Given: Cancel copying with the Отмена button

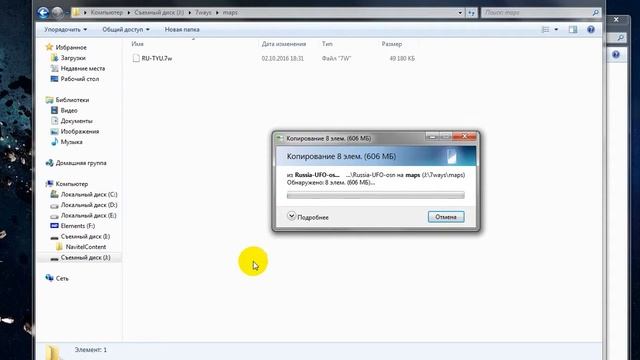Looking at the screenshot, I should pos(446,217).
